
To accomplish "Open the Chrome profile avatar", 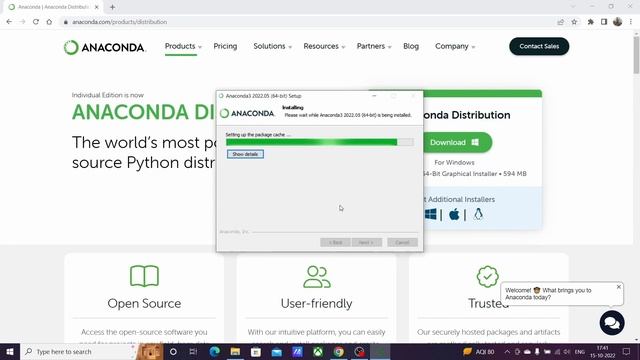I will point(618,22).
